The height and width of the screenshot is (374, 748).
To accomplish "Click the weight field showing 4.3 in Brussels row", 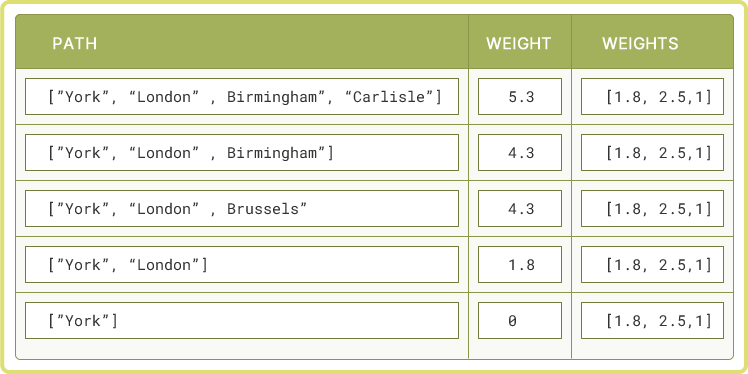I will (520, 208).
